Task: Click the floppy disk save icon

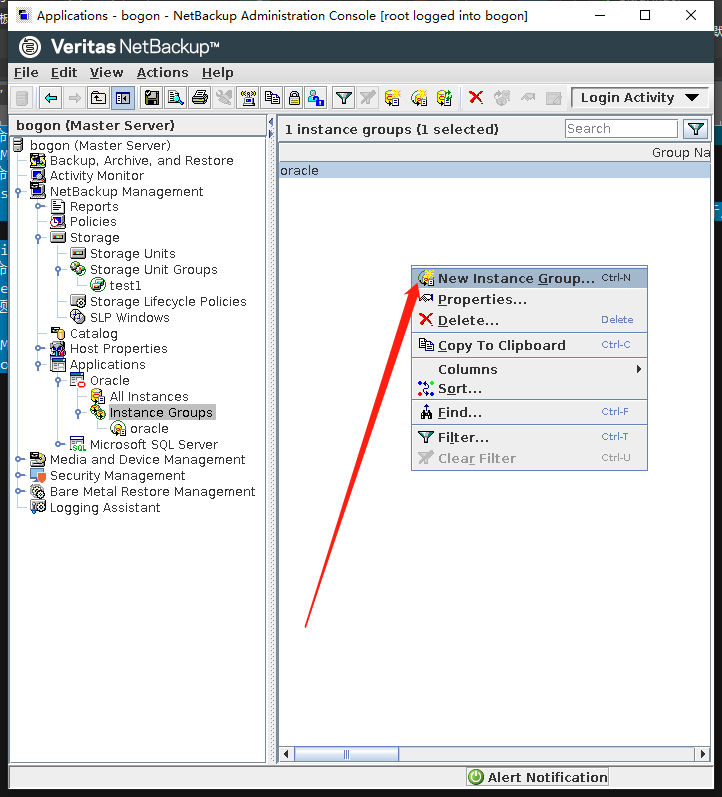Action: click(152, 98)
